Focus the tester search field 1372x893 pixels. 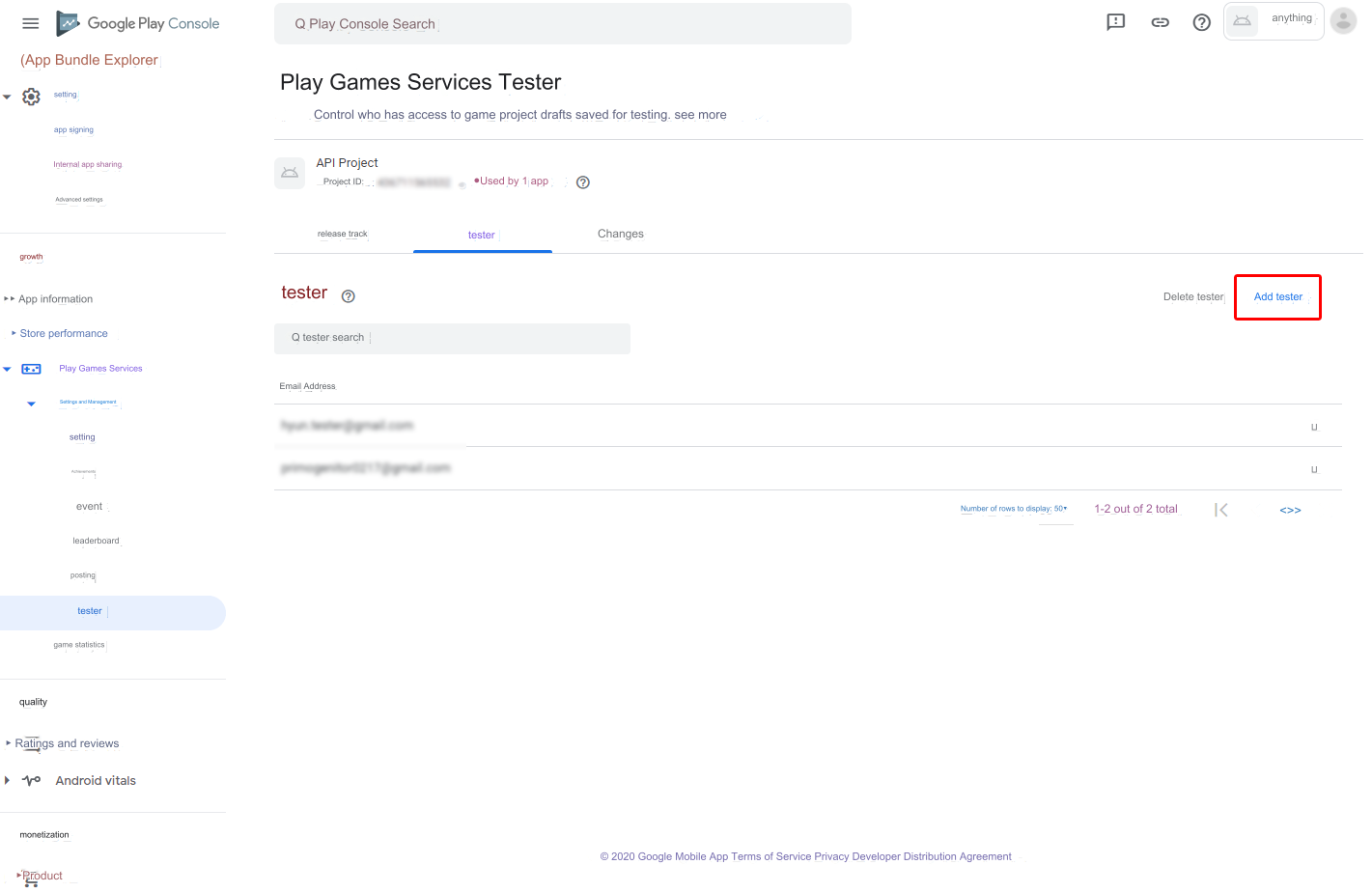coord(452,338)
